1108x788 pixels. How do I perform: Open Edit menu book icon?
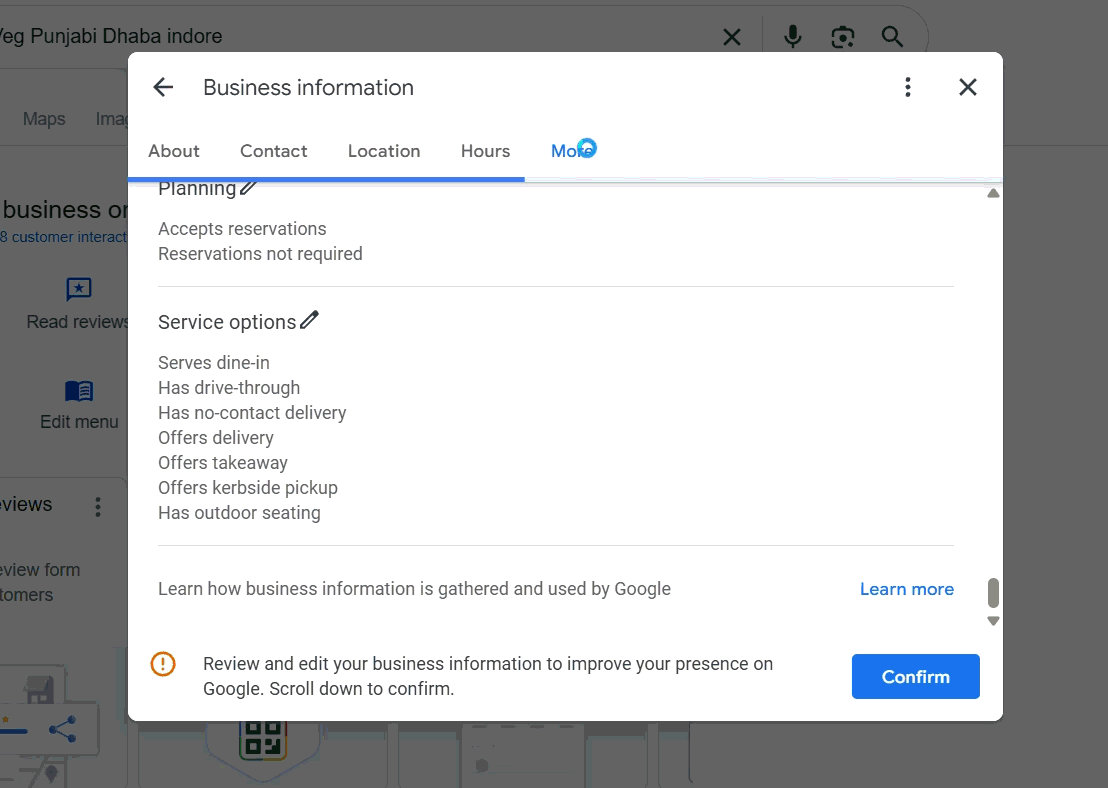pos(79,391)
